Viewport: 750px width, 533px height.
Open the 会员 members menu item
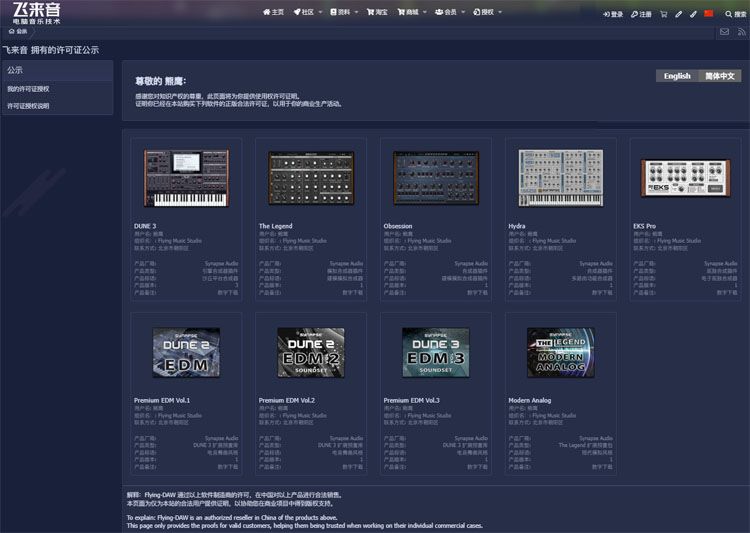[446, 12]
